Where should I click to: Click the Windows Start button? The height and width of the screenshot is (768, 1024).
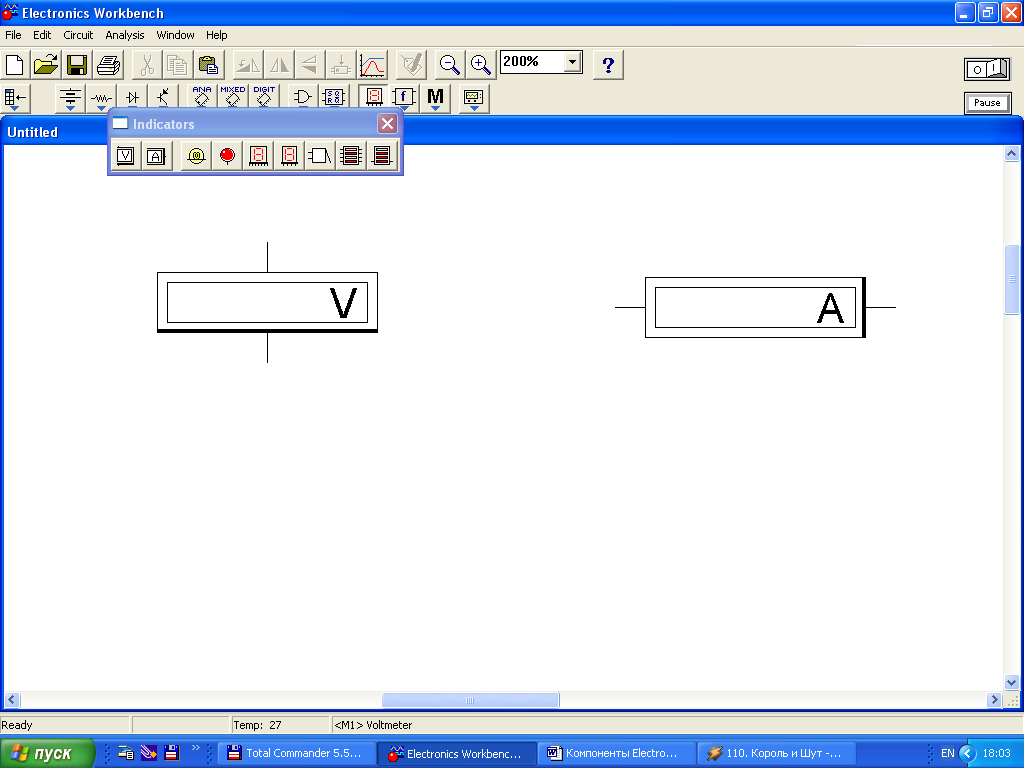(47, 753)
